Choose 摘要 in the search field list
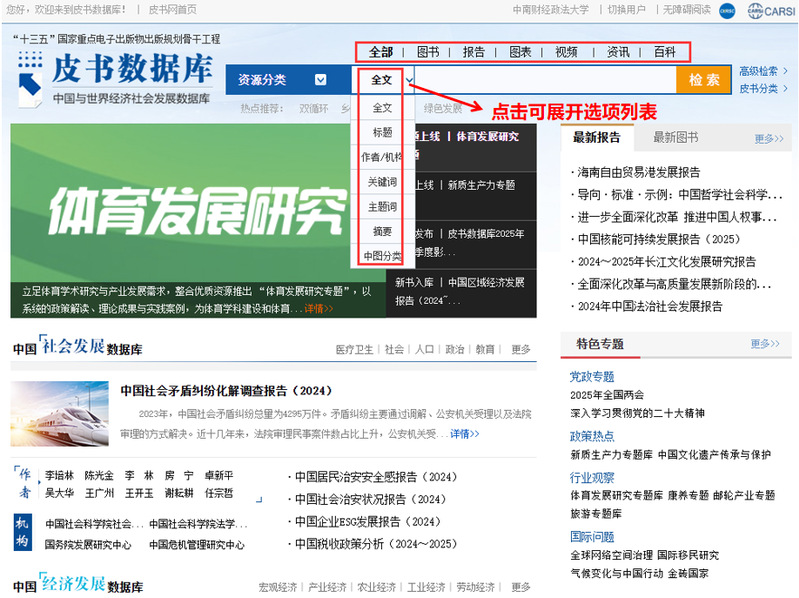The height and width of the screenshot is (598, 799). click(381, 231)
